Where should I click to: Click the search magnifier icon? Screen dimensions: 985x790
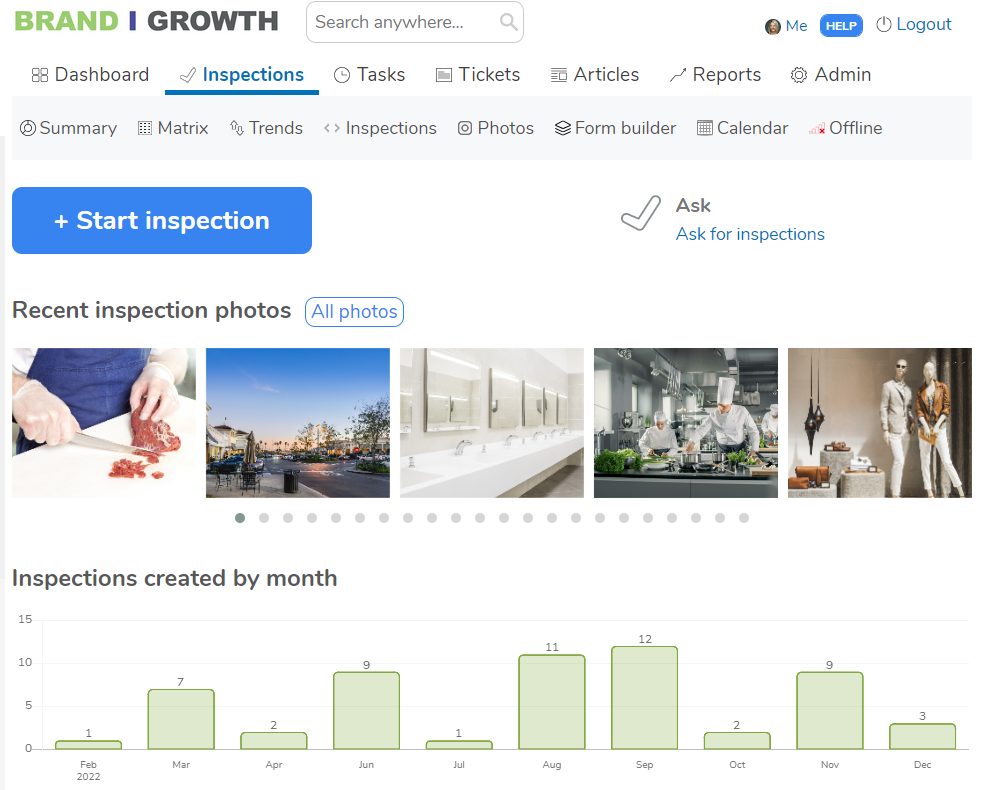pos(510,22)
